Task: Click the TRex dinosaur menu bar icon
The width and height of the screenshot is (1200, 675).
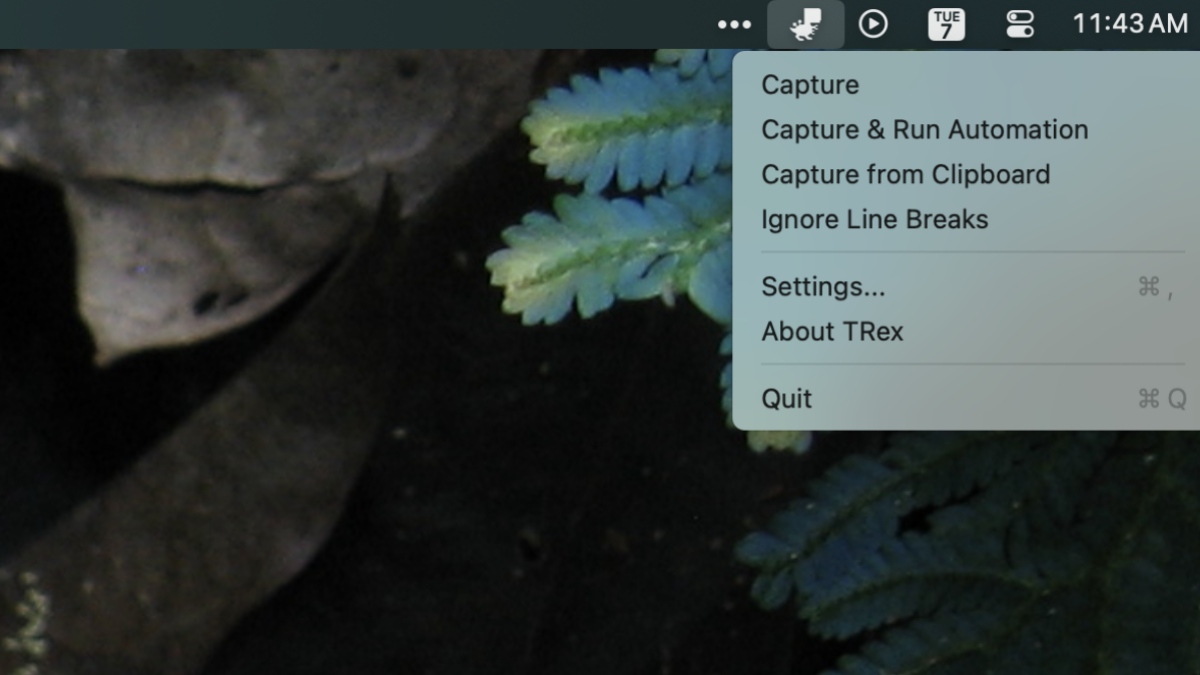Action: [805, 24]
